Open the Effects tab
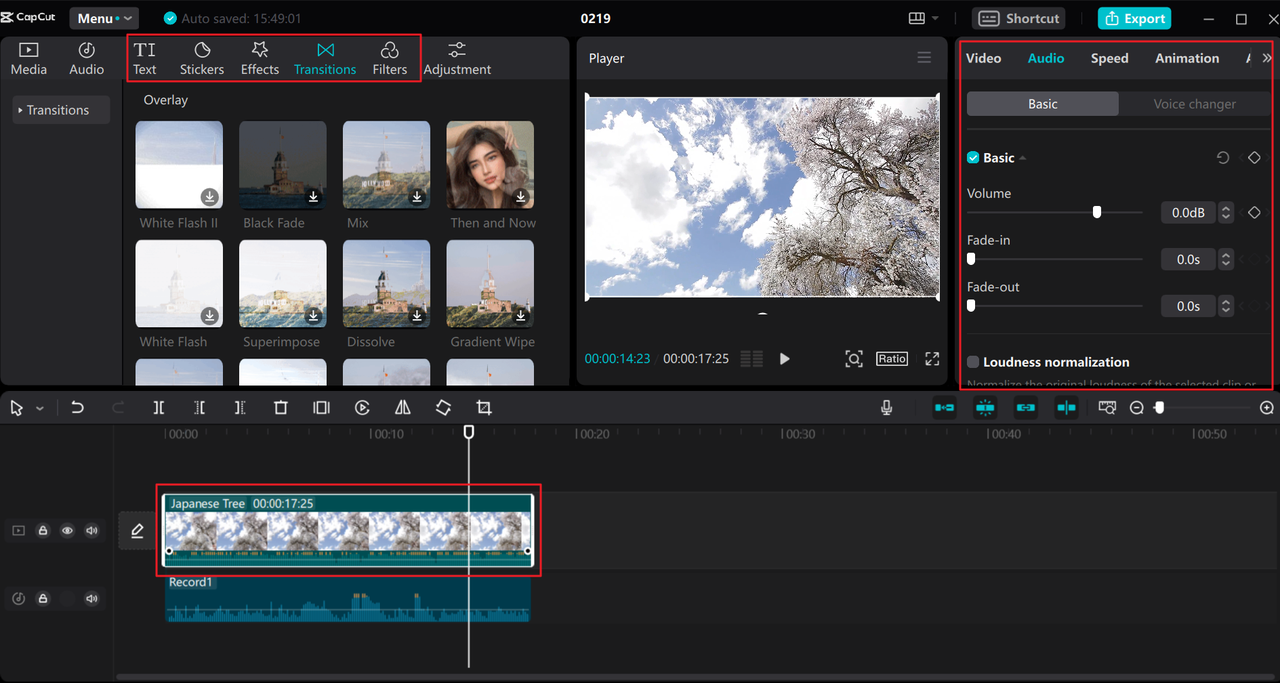This screenshot has height=683, width=1280. (260, 59)
